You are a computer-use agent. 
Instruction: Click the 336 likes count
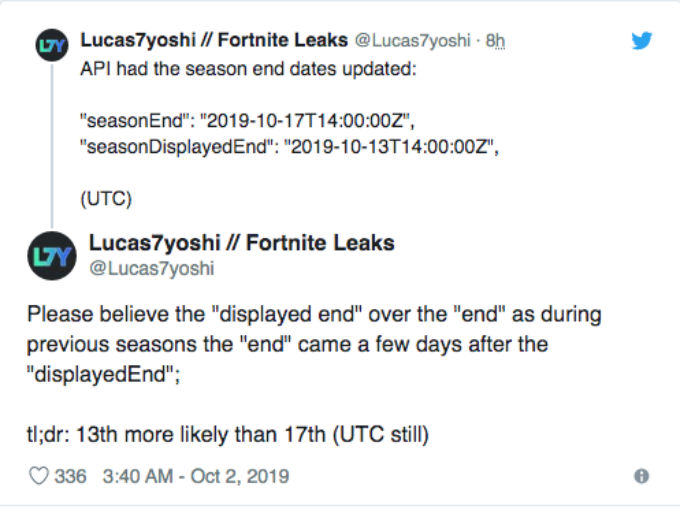coord(70,476)
